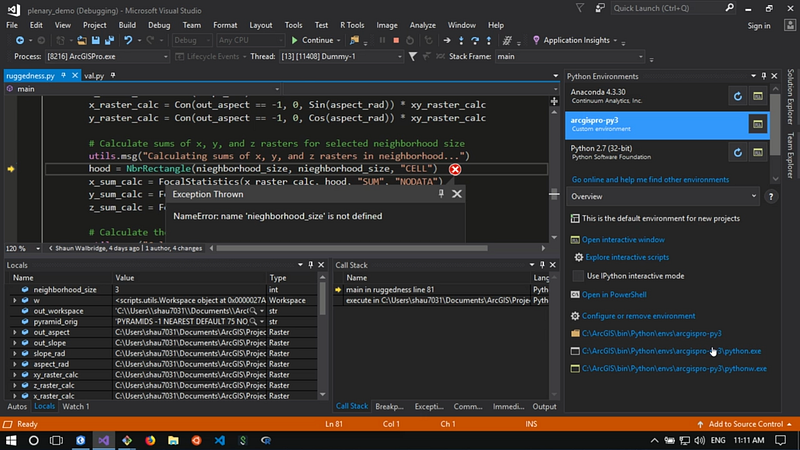This screenshot has width=800, height=450.
Task: Switch to the val.py editor tab
Action: tap(95, 75)
